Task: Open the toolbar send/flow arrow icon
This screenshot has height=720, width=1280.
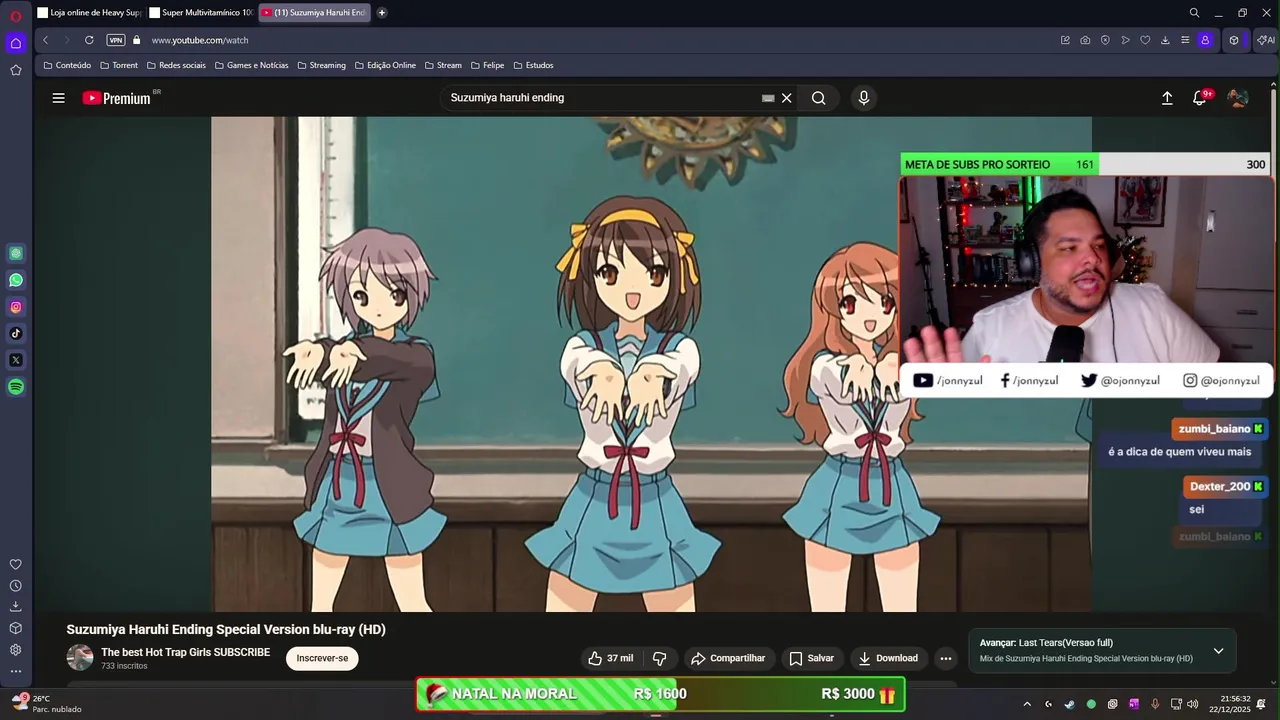Action: [1125, 40]
